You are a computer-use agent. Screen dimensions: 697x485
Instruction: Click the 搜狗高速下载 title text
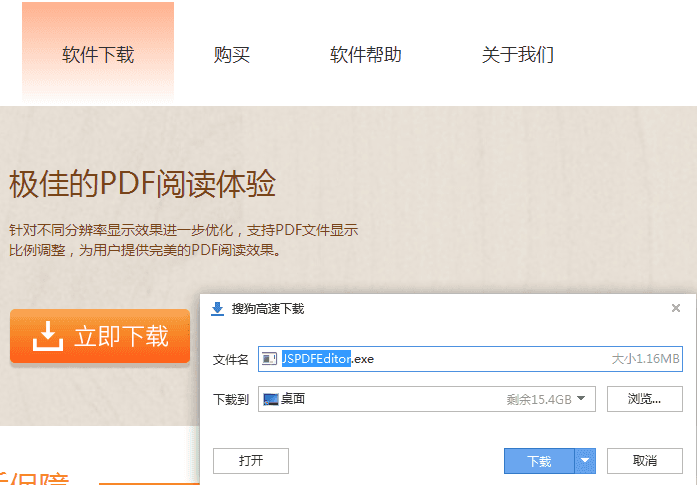point(268,309)
